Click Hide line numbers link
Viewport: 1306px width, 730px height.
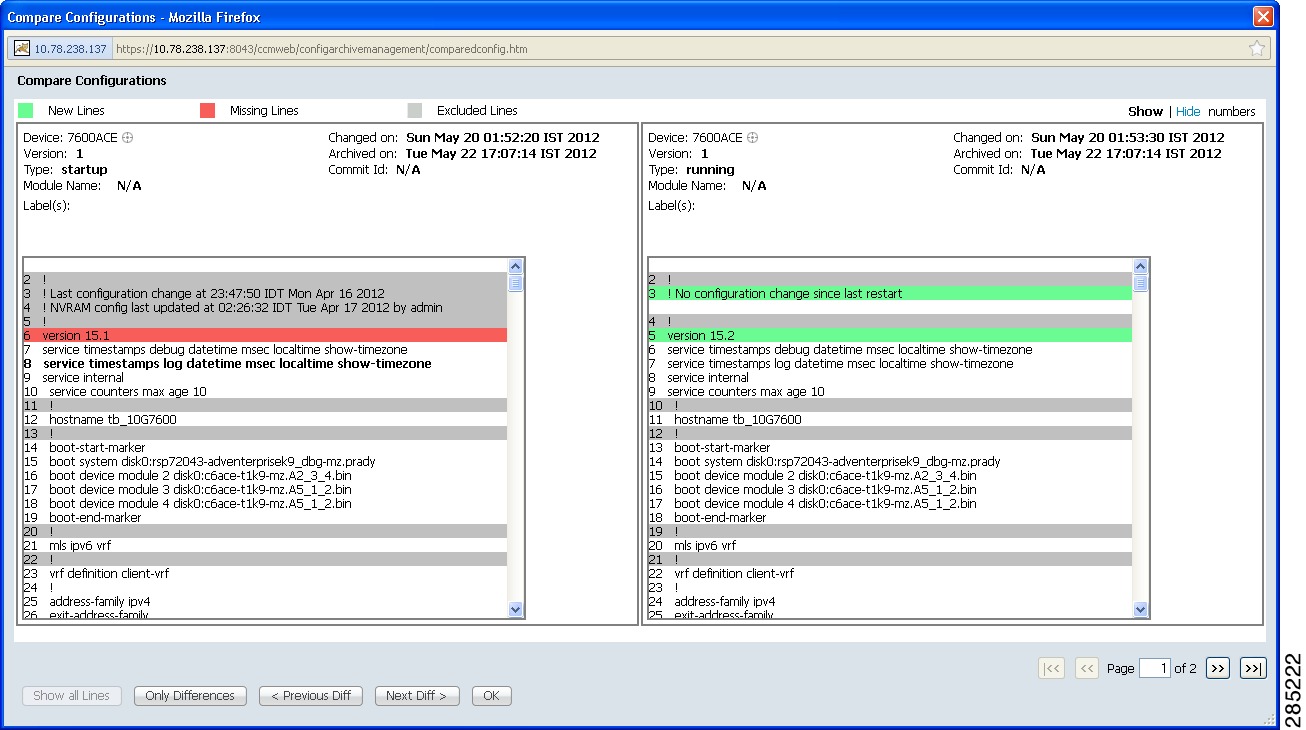pos(1188,112)
